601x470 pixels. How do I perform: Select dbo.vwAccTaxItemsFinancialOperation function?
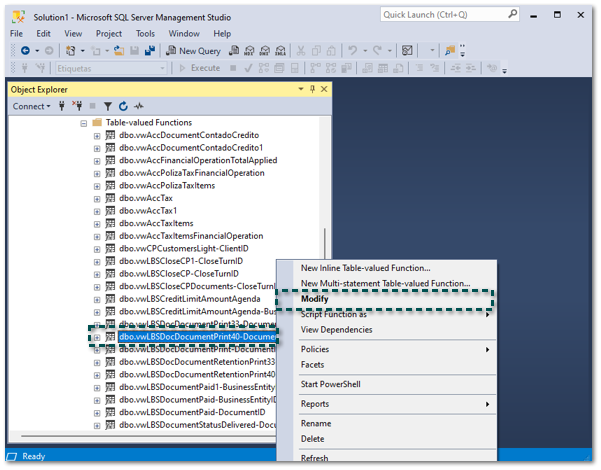click(x=191, y=236)
